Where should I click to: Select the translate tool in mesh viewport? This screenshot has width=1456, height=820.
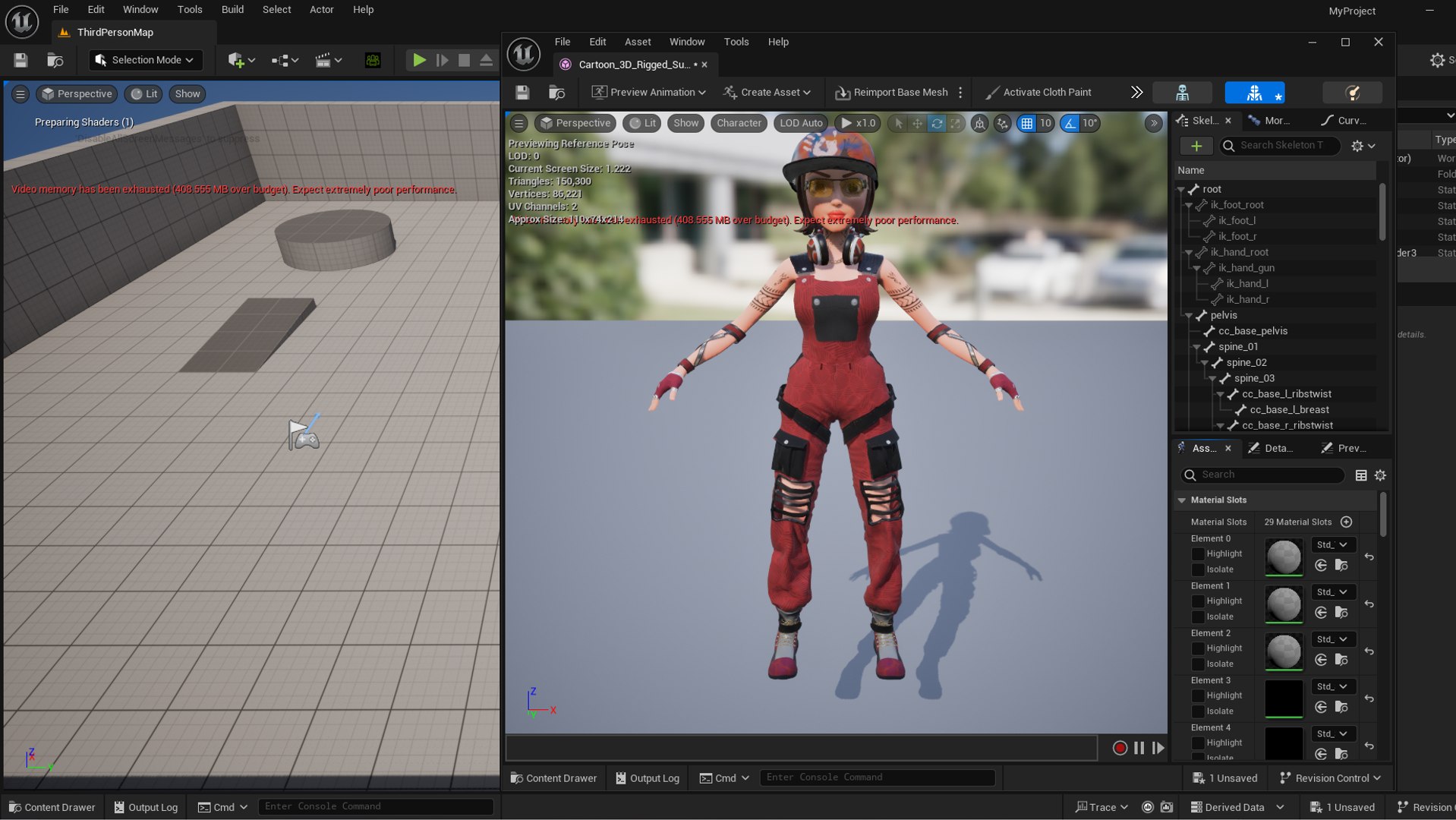click(918, 123)
